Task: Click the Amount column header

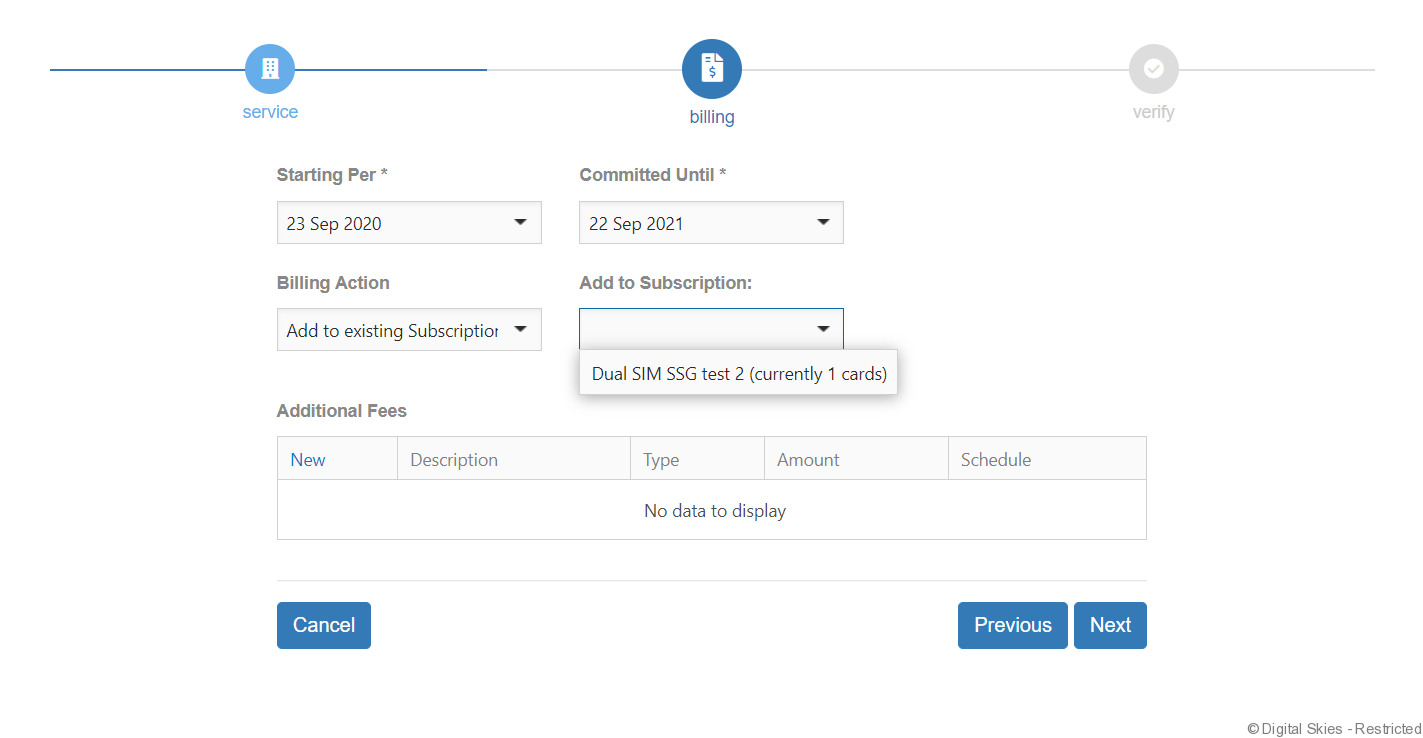Action: (x=808, y=460)
